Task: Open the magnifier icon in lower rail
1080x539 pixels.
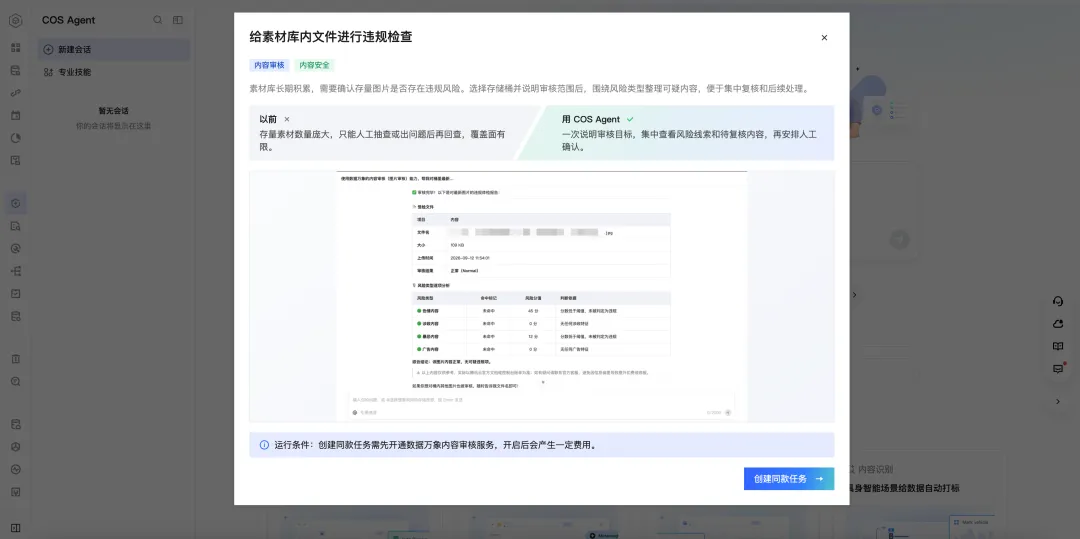Action: point(15,381)
